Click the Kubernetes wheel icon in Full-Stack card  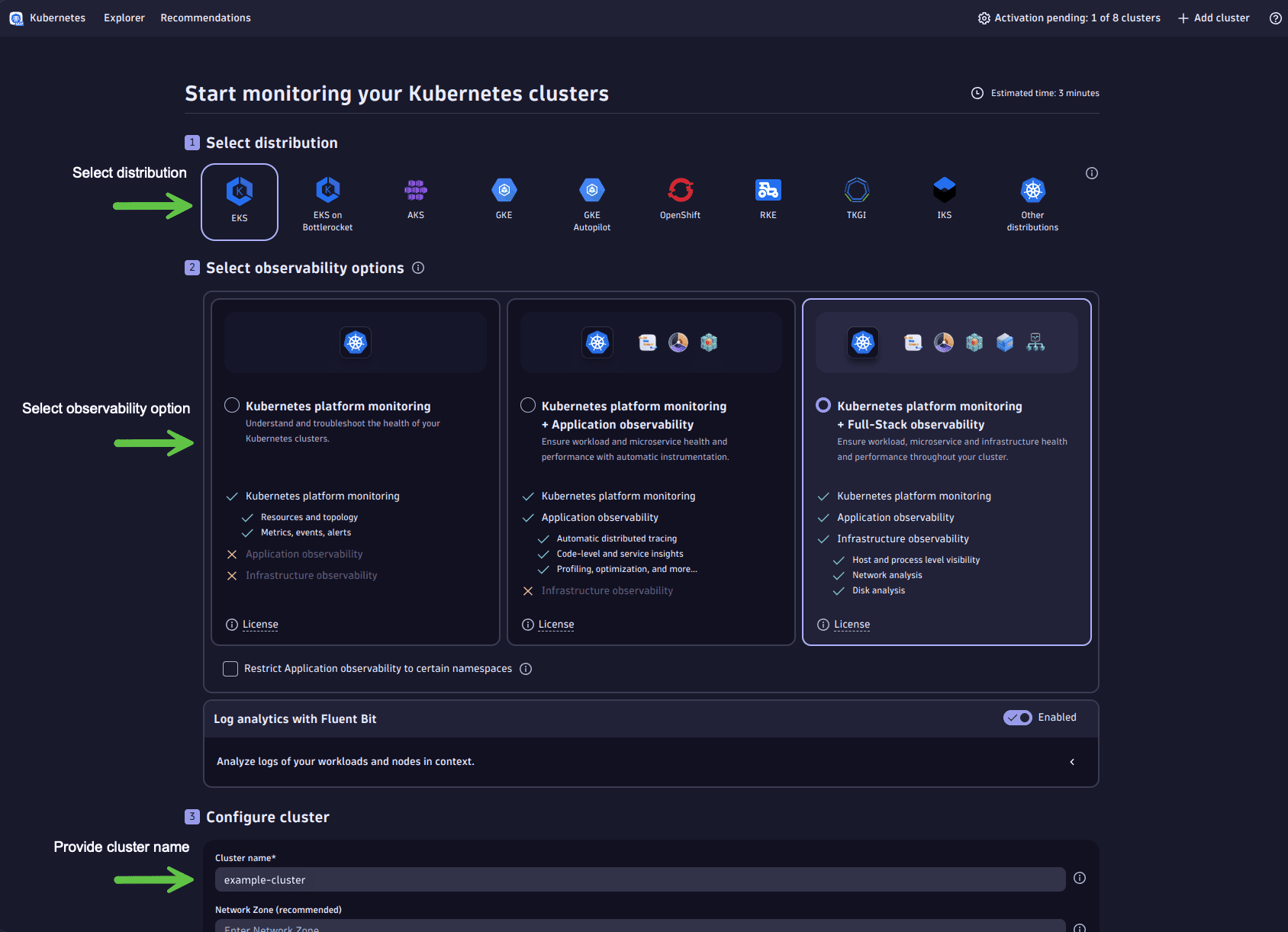[x=863, y=342]
